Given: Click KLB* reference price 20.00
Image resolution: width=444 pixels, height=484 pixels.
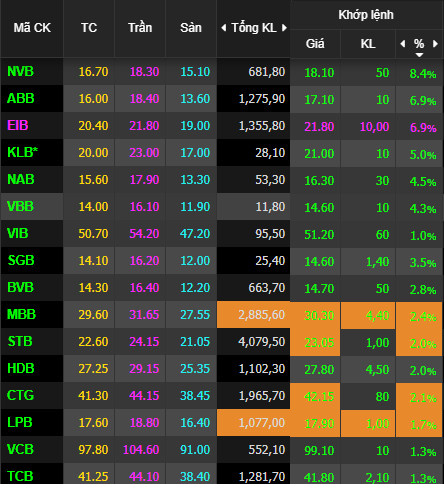Looking at the screenshot, I should (x=93, y=153).
